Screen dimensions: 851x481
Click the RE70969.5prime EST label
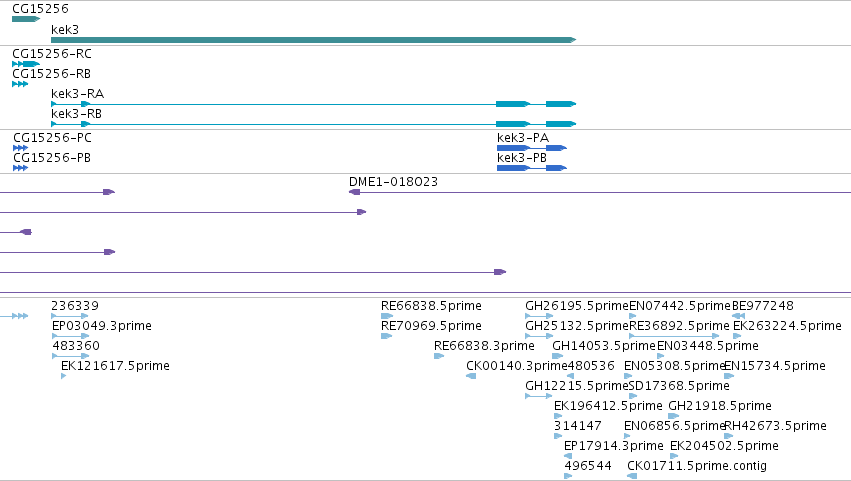[431, 326]
